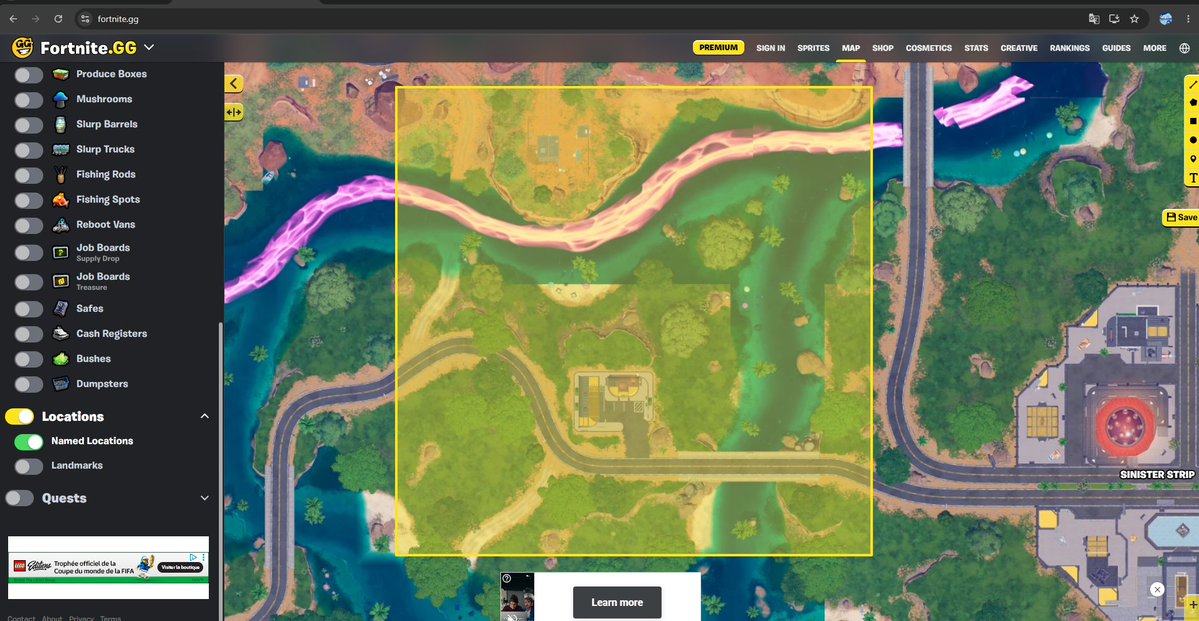1199x621 pixels.
Task: Turn on Slurp Barrels toggle
Action: (x=28, y=125)
